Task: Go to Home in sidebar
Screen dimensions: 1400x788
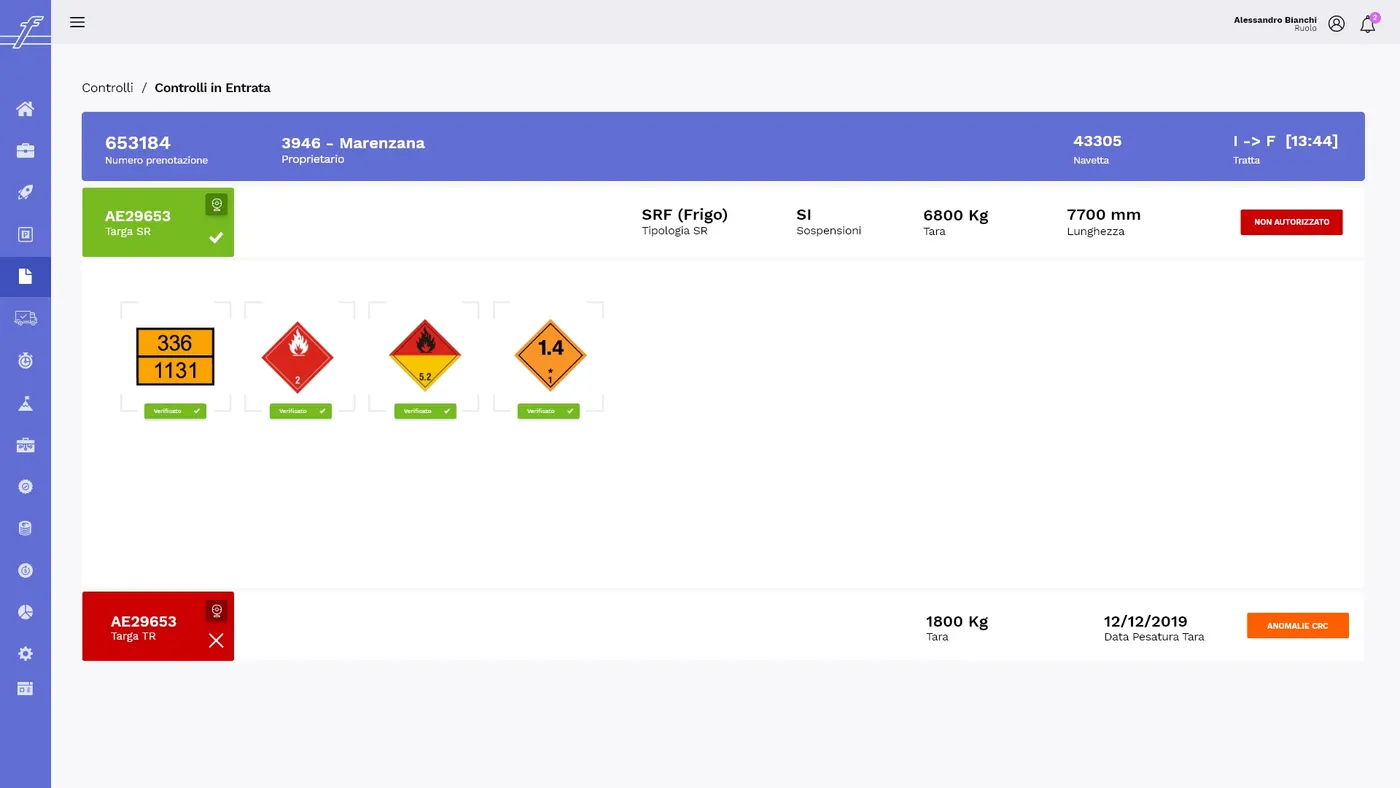Action: [25, 109]
